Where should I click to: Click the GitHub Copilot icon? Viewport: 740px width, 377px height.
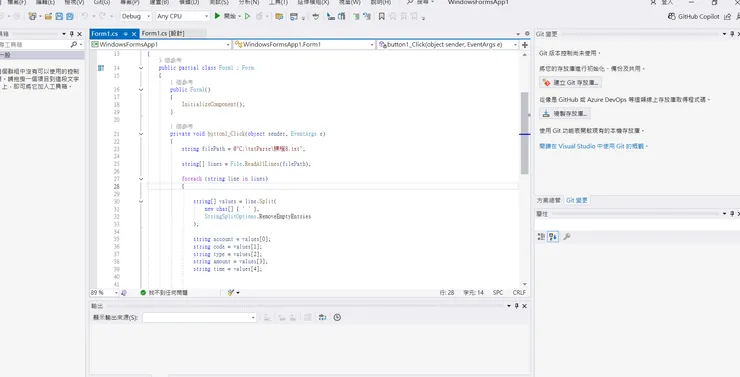tap(672, 16)
